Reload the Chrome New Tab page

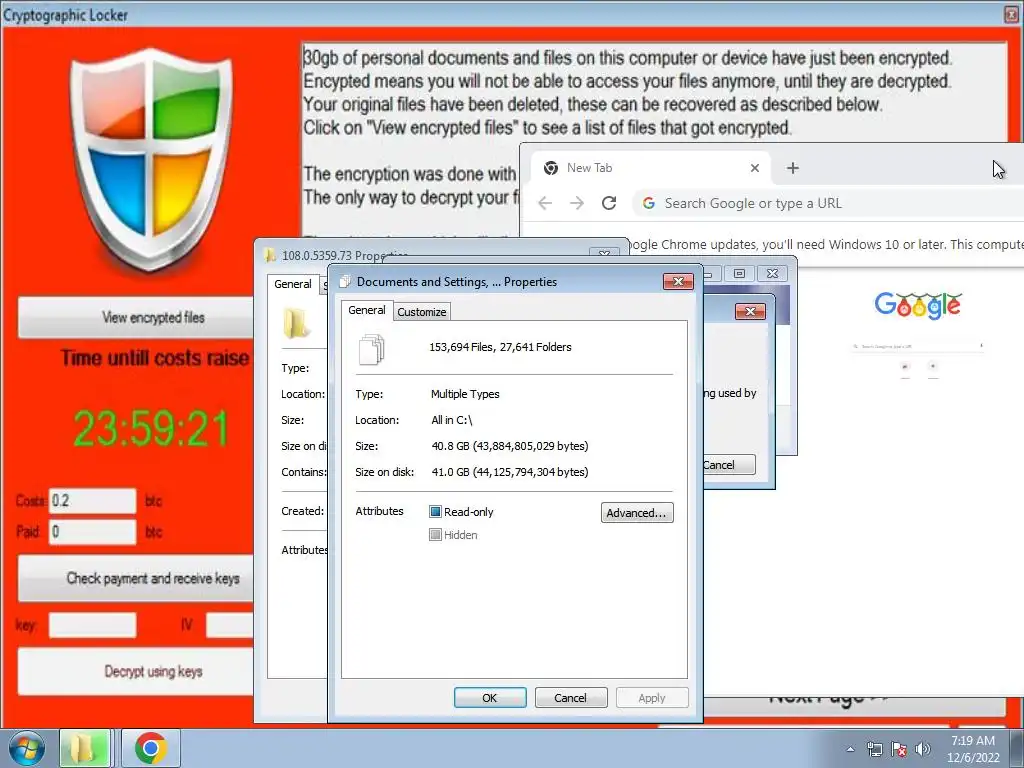[x=609, y=203]
